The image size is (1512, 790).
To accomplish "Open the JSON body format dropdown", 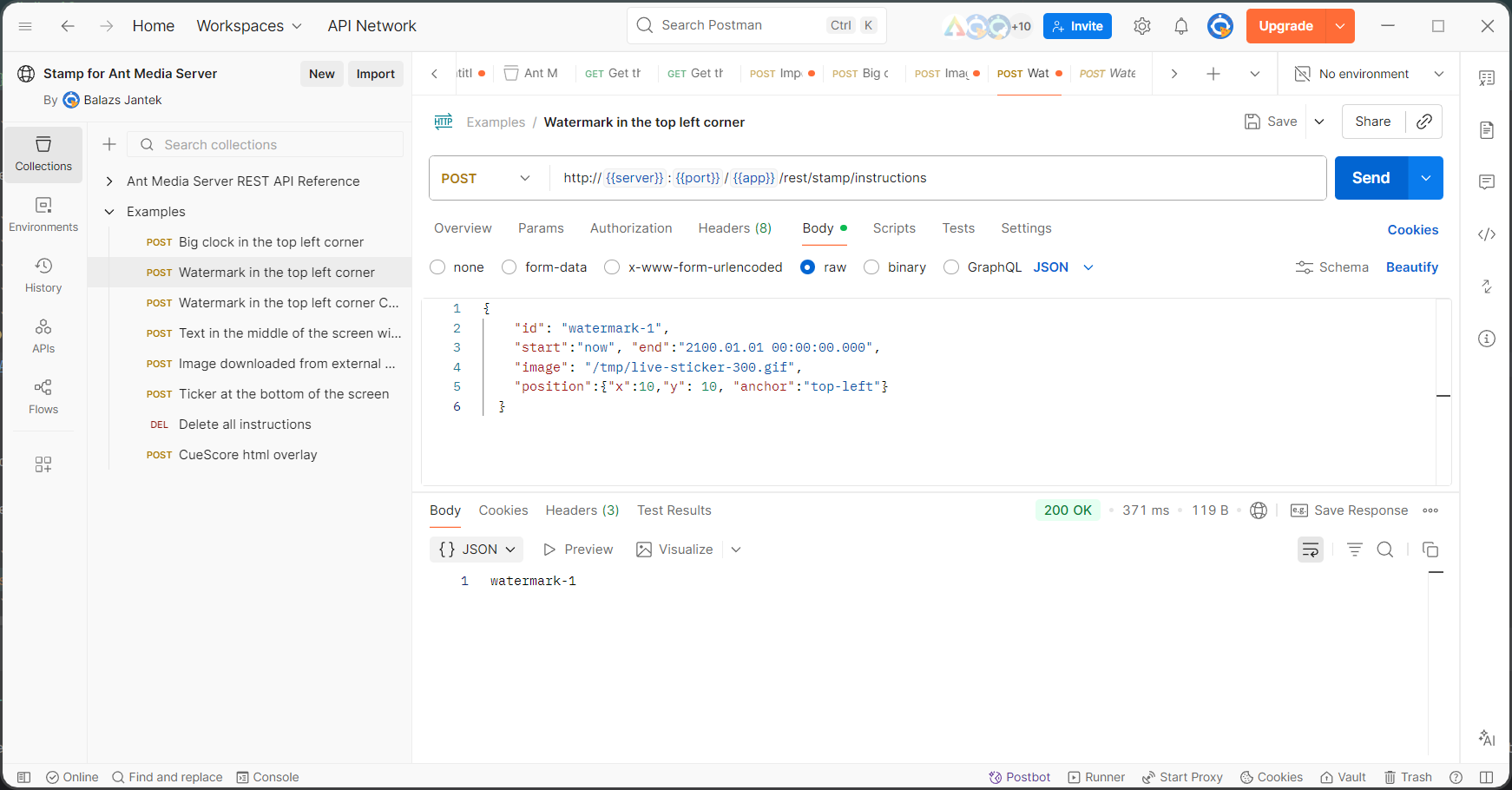I will pos(1063,267).
